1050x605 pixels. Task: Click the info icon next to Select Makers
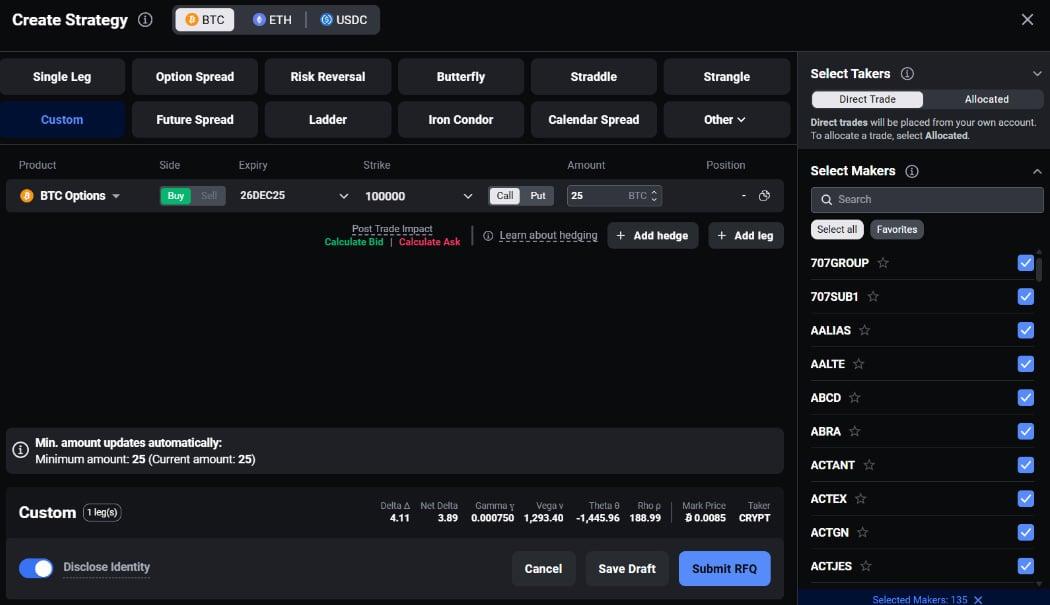click(911, 171)
